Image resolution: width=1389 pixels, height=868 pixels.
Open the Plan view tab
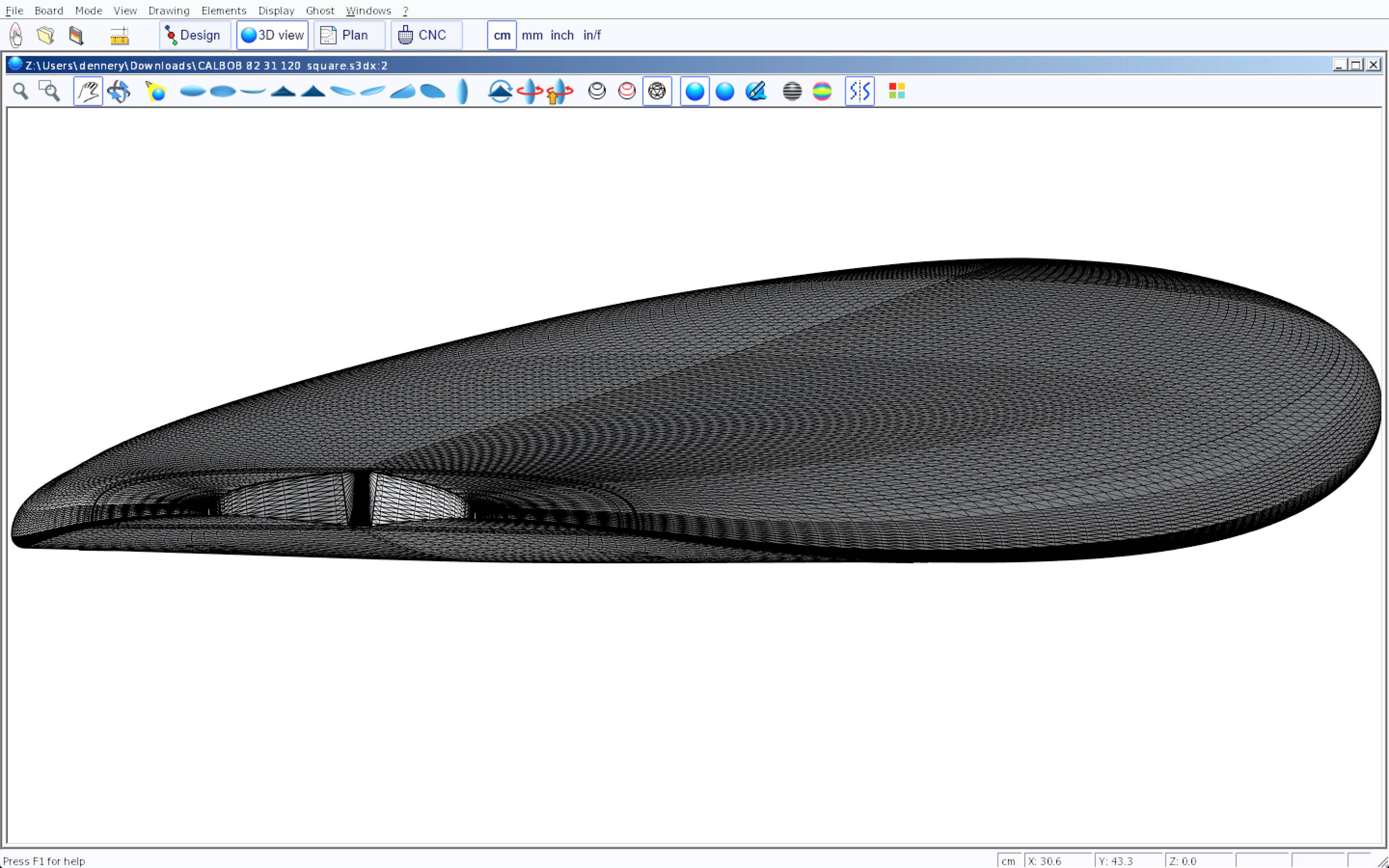coord(348,35)
